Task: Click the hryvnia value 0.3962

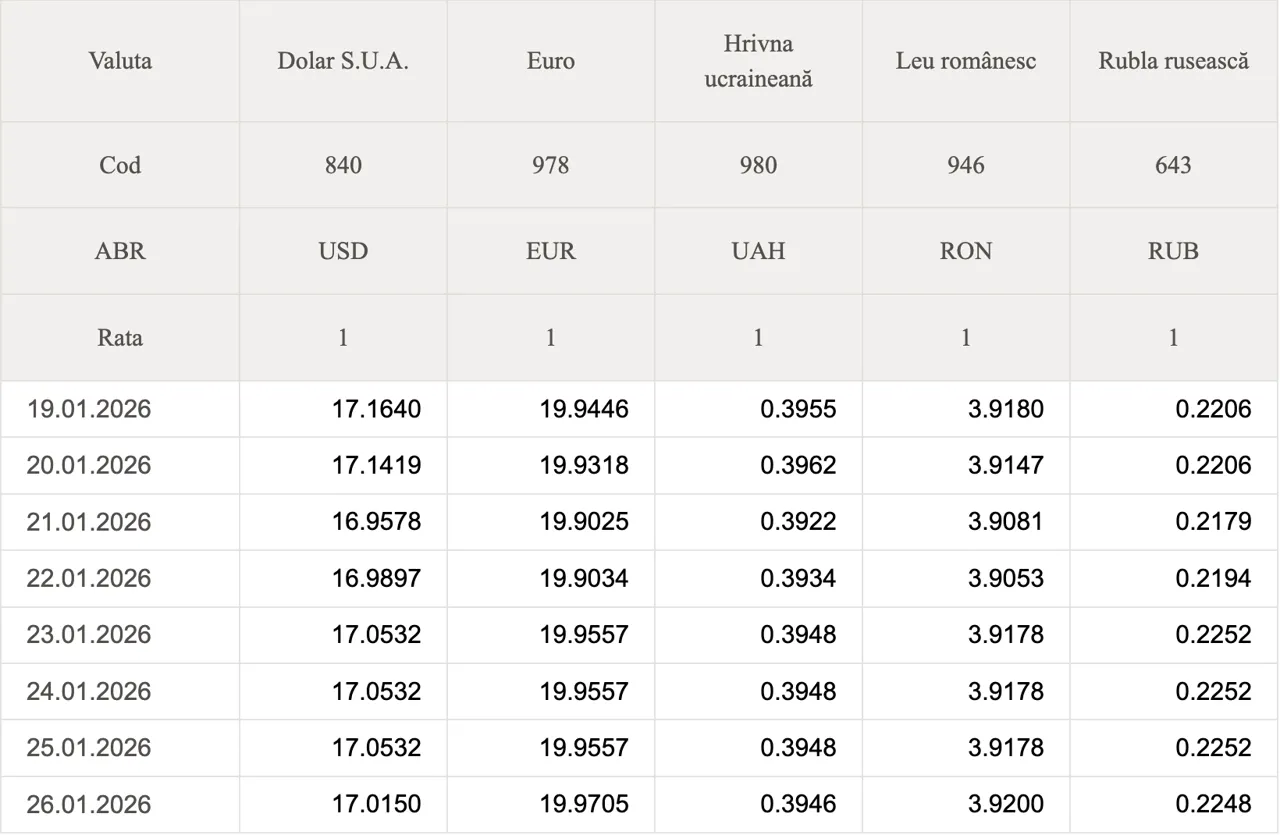Action: 798,465
